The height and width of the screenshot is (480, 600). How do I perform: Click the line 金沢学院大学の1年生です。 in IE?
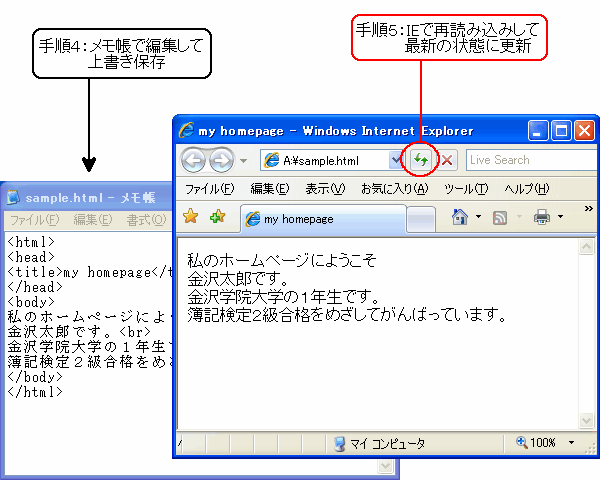pos(284,297)
